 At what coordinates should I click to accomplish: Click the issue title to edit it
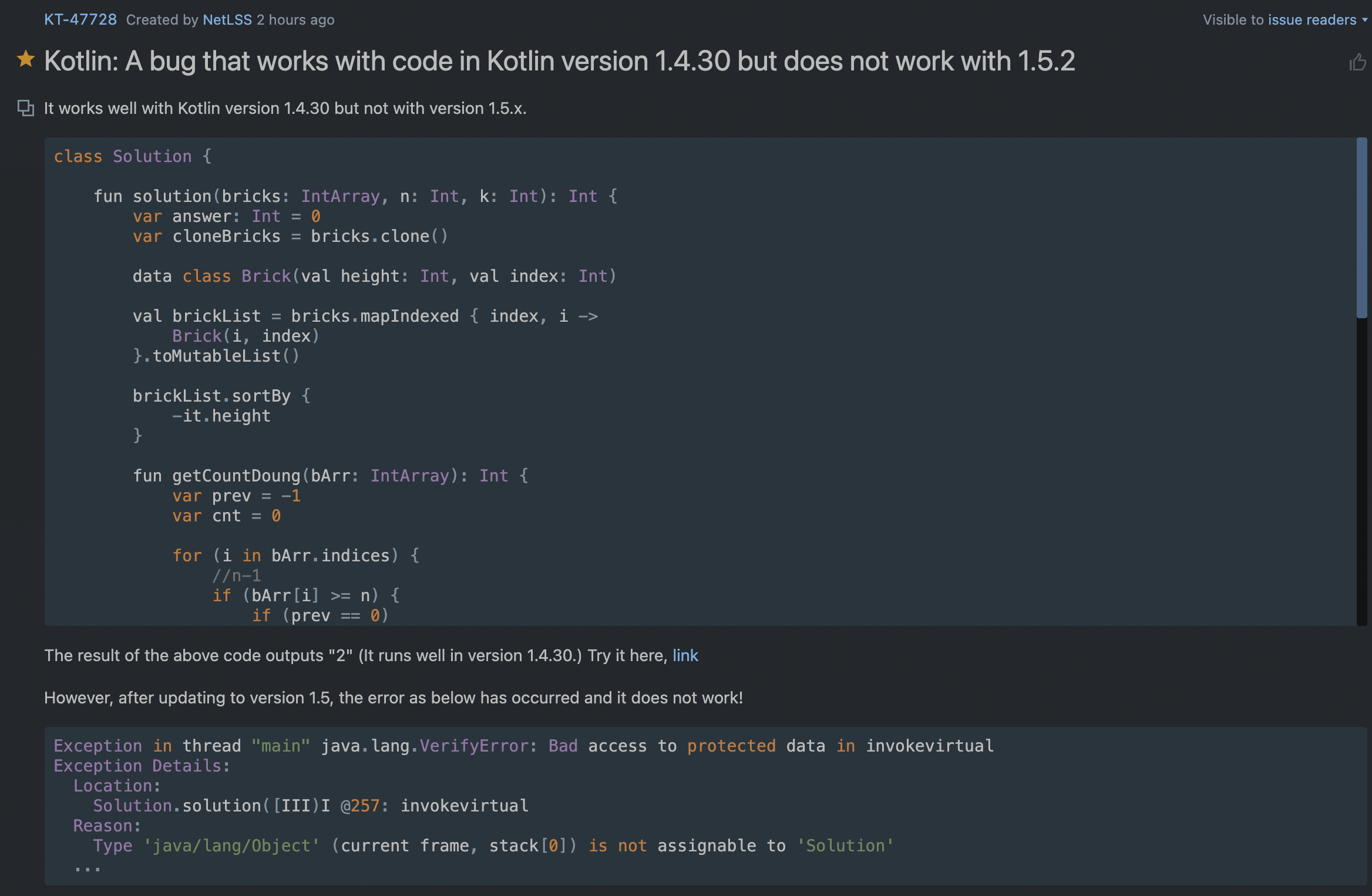559,61
